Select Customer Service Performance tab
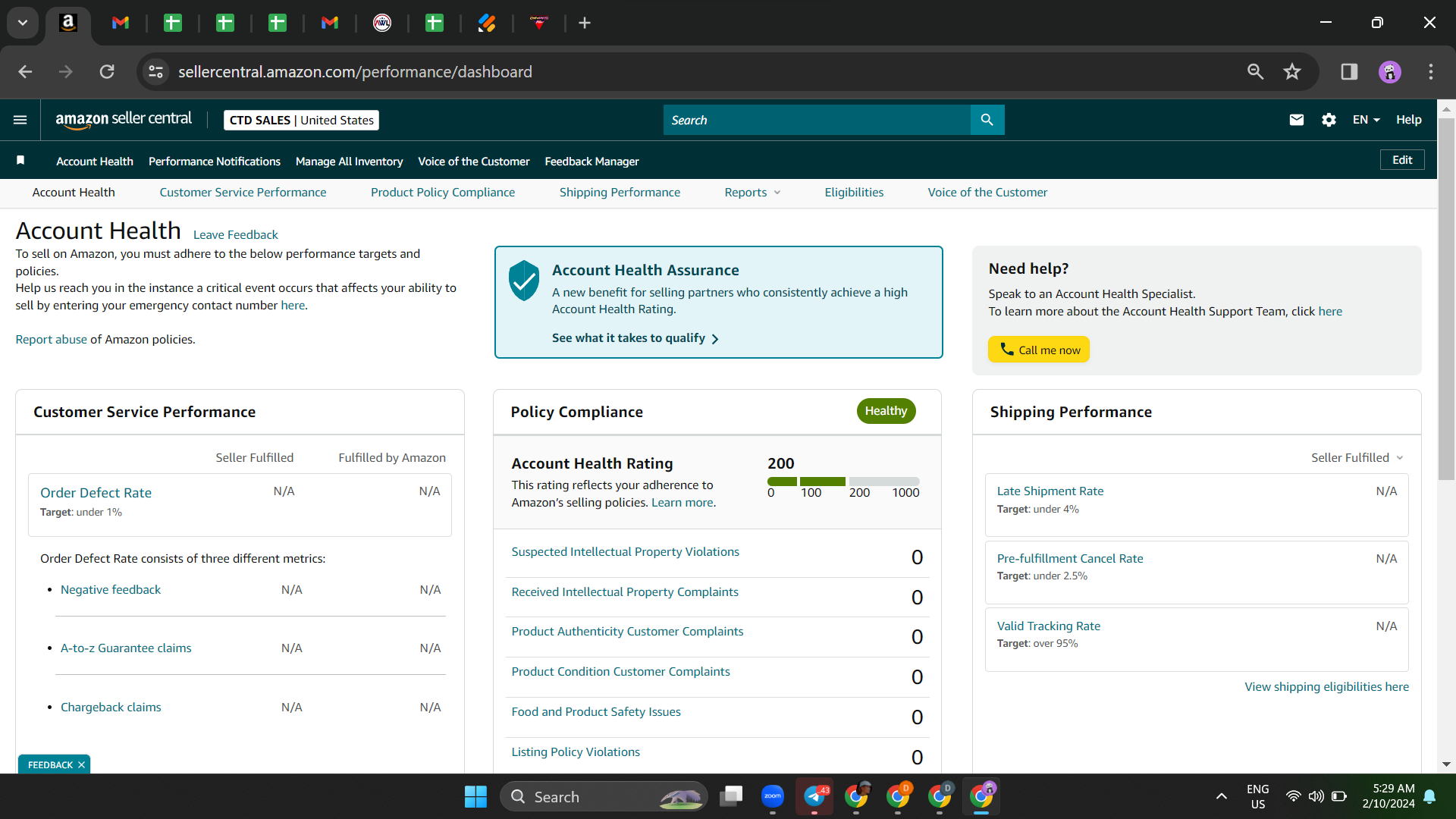The width and height of the screenshot is (1456, 819). tap(243, 193)
